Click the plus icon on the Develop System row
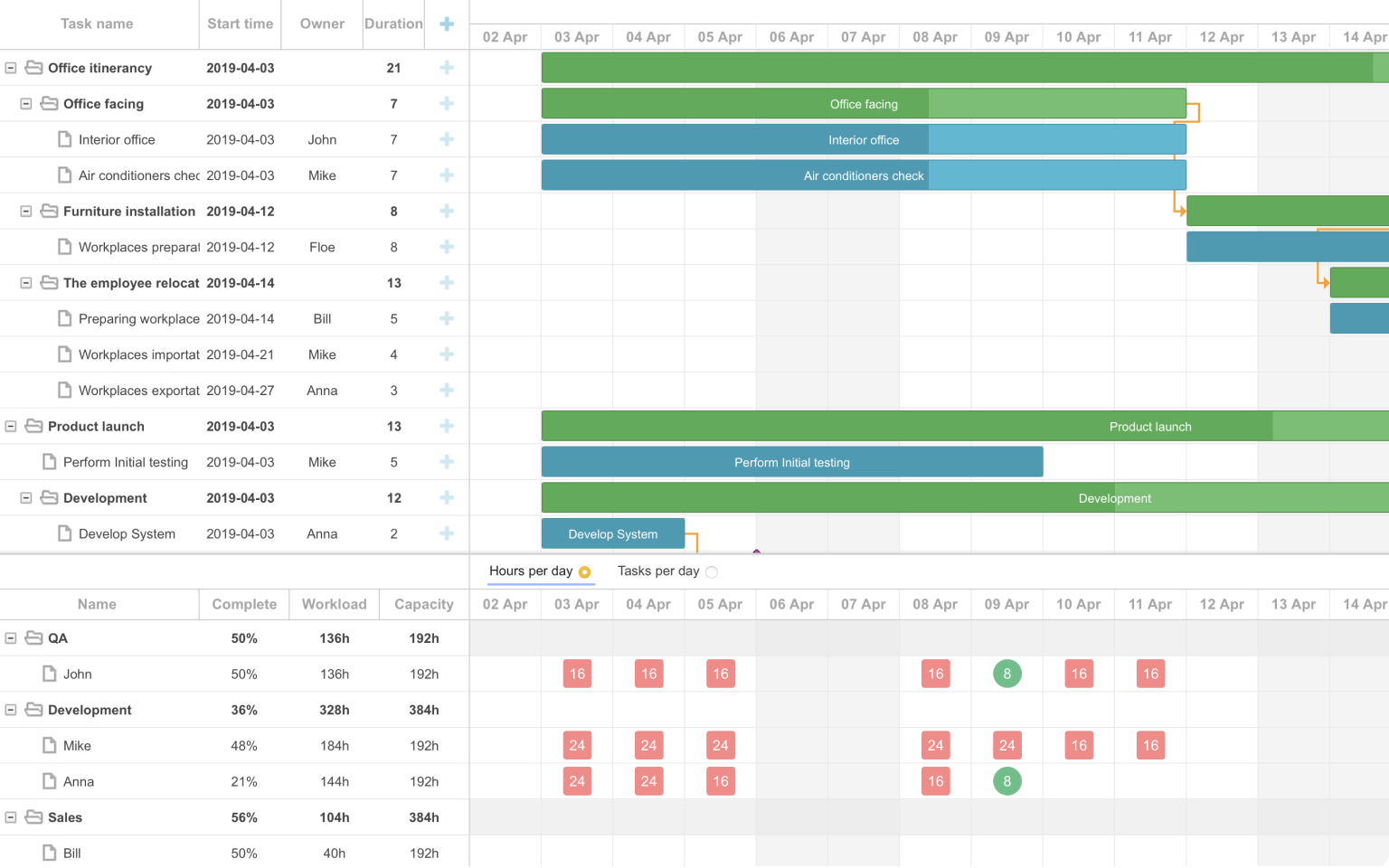Image resolution: width=1389 pixels, height=868 pixels. tap(447, 533)
